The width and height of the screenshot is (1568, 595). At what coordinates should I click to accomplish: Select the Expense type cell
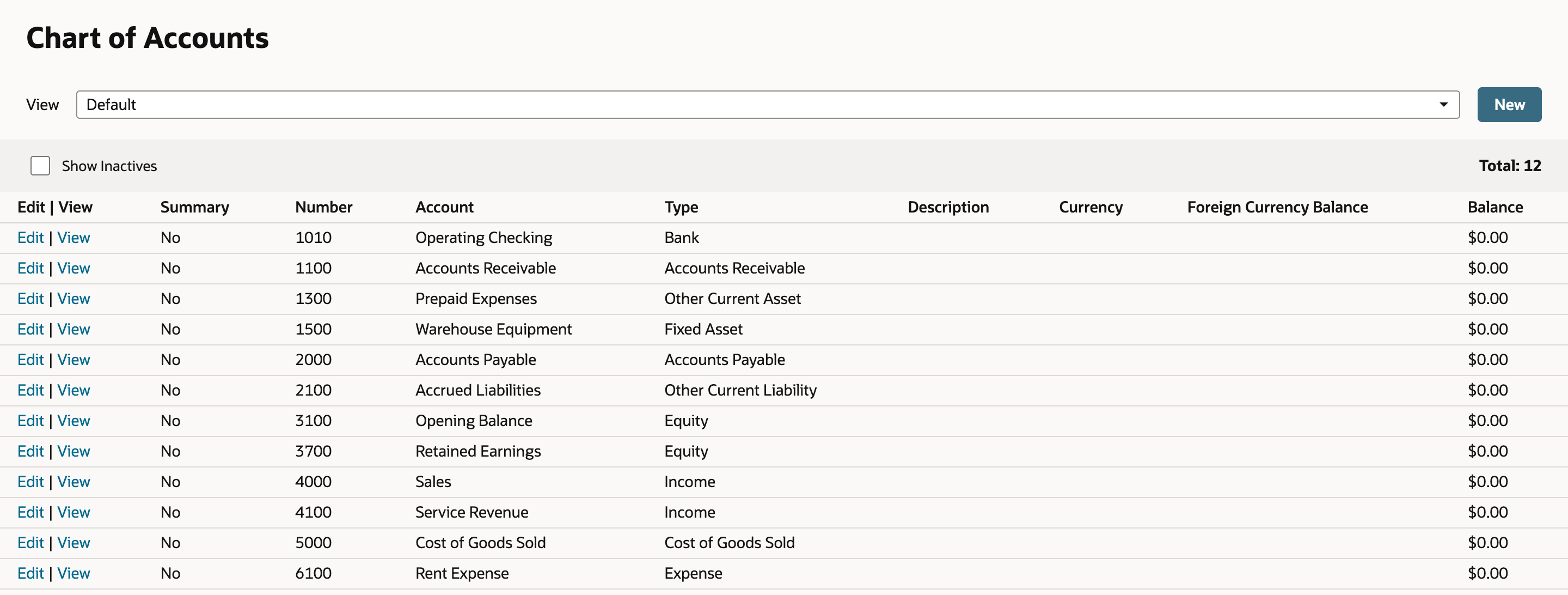click(693, 573)
